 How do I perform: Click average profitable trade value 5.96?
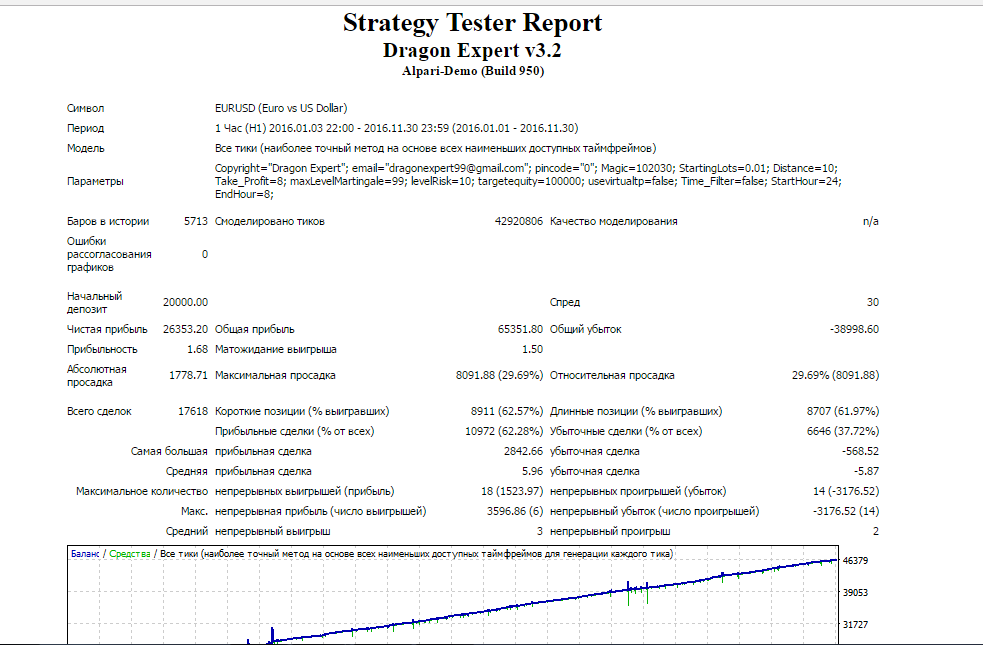(x=532, y=471)
